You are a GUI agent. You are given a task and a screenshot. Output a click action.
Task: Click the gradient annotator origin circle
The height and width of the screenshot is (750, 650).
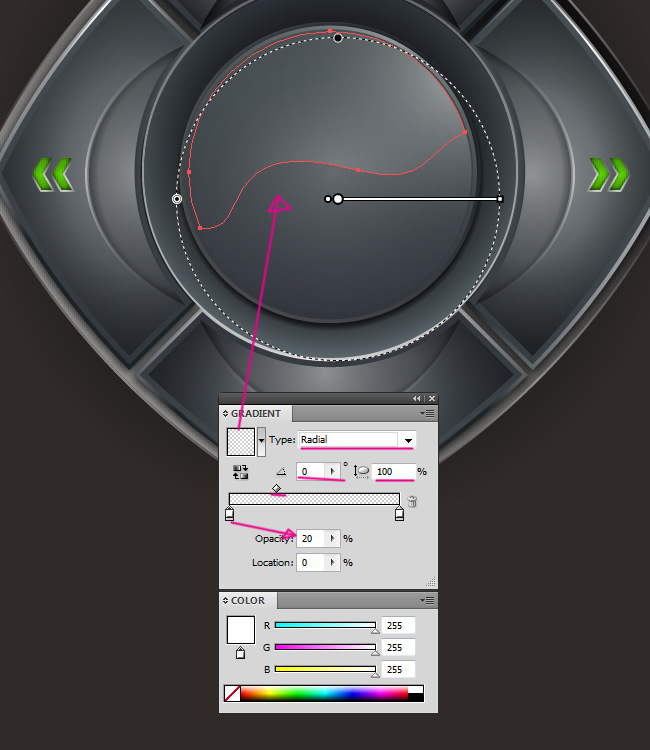tap(338, 199)
